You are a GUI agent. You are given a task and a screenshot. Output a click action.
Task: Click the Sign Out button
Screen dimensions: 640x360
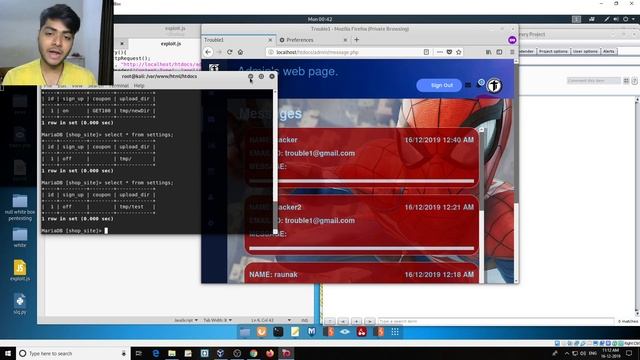[x=439, y=85]
